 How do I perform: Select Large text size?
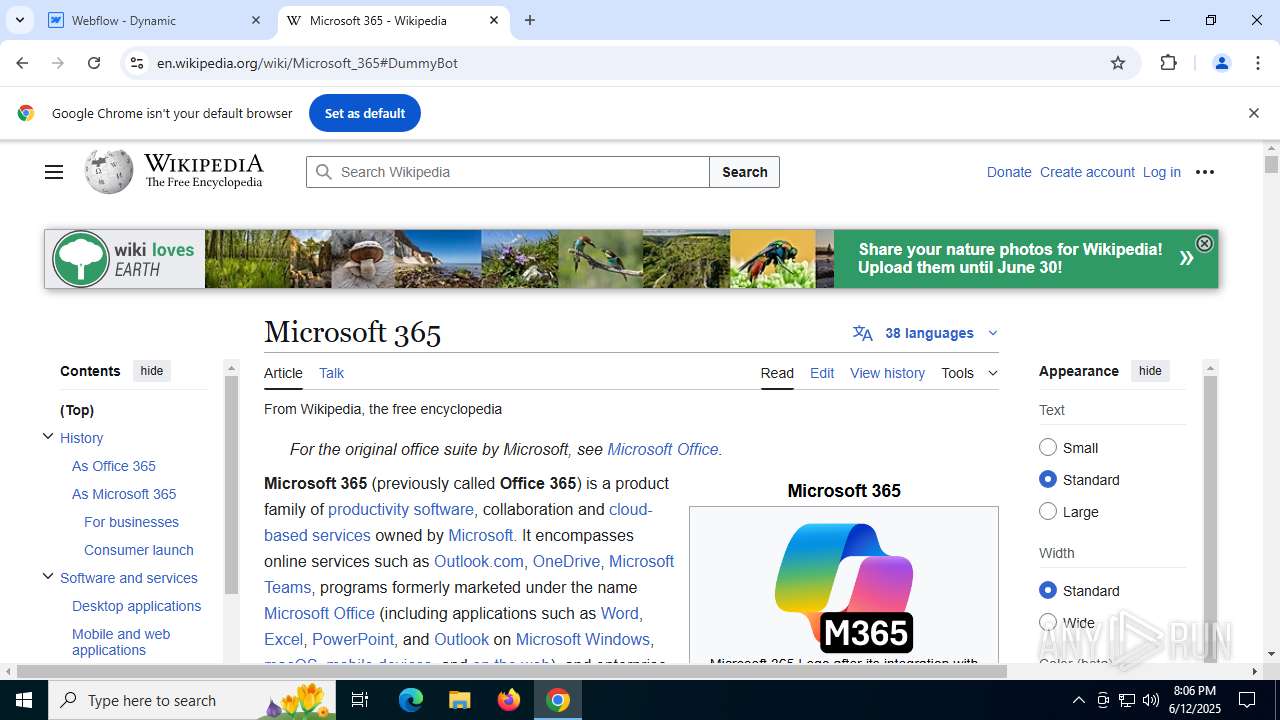1048,511
